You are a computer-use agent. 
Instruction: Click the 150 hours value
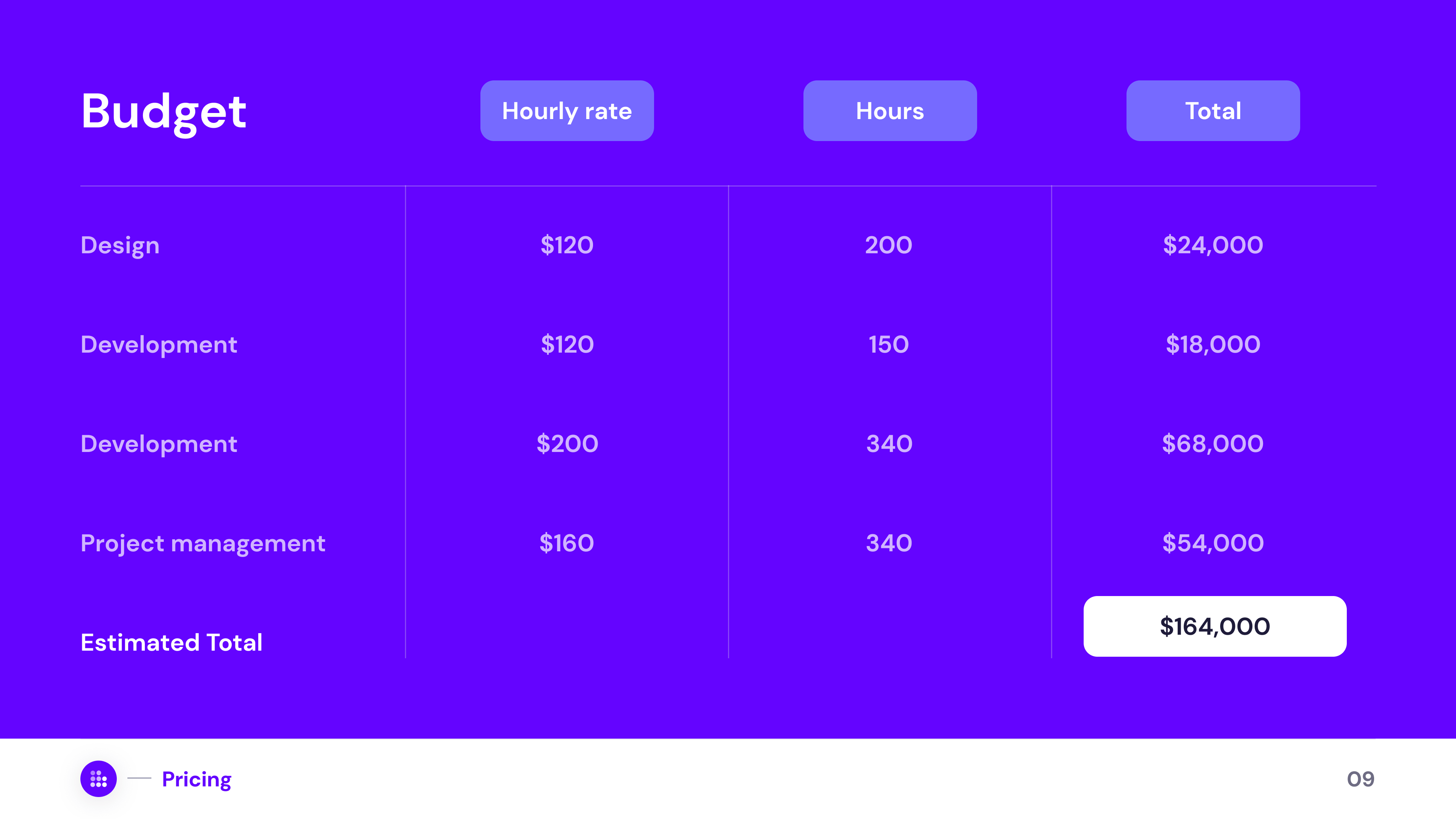[888, 345]
